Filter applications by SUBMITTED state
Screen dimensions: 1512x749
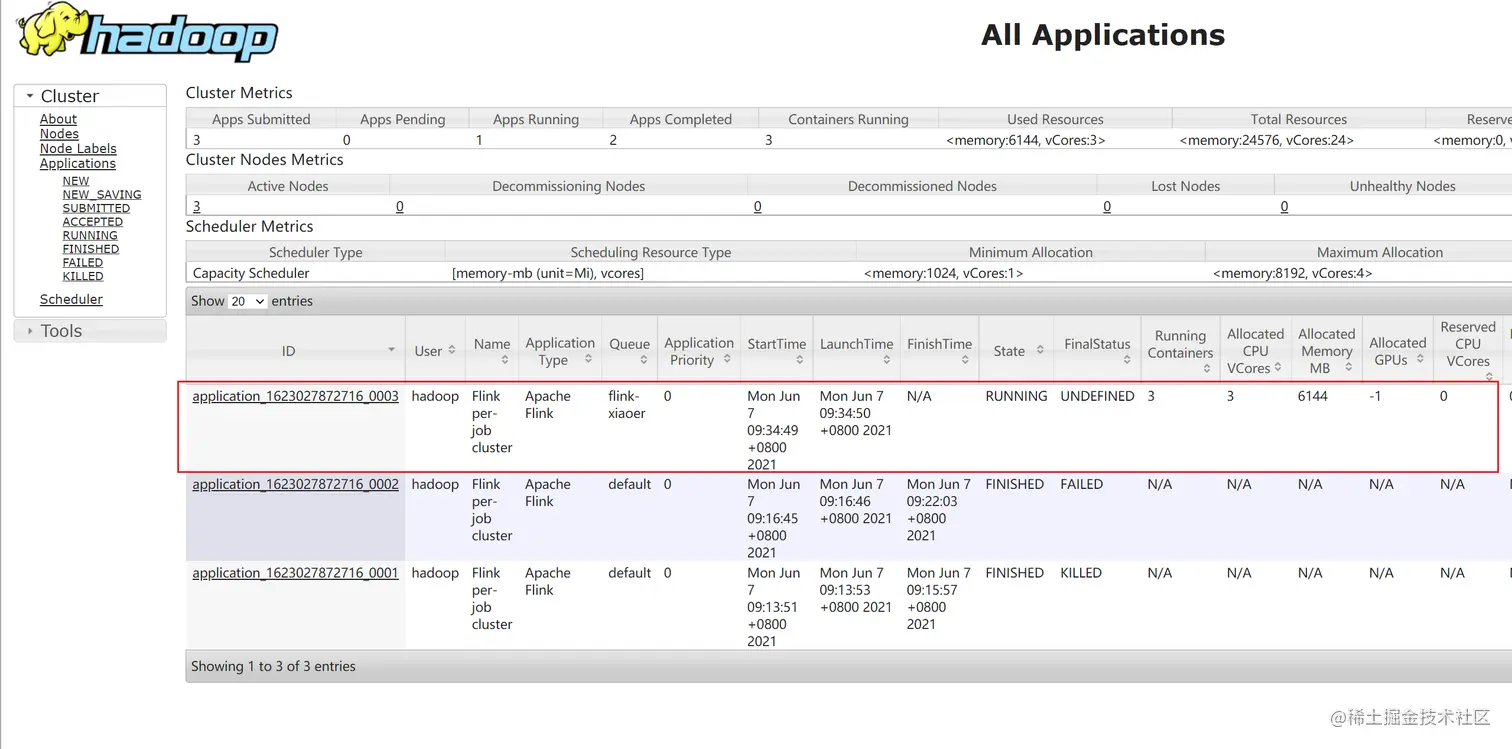96,208
